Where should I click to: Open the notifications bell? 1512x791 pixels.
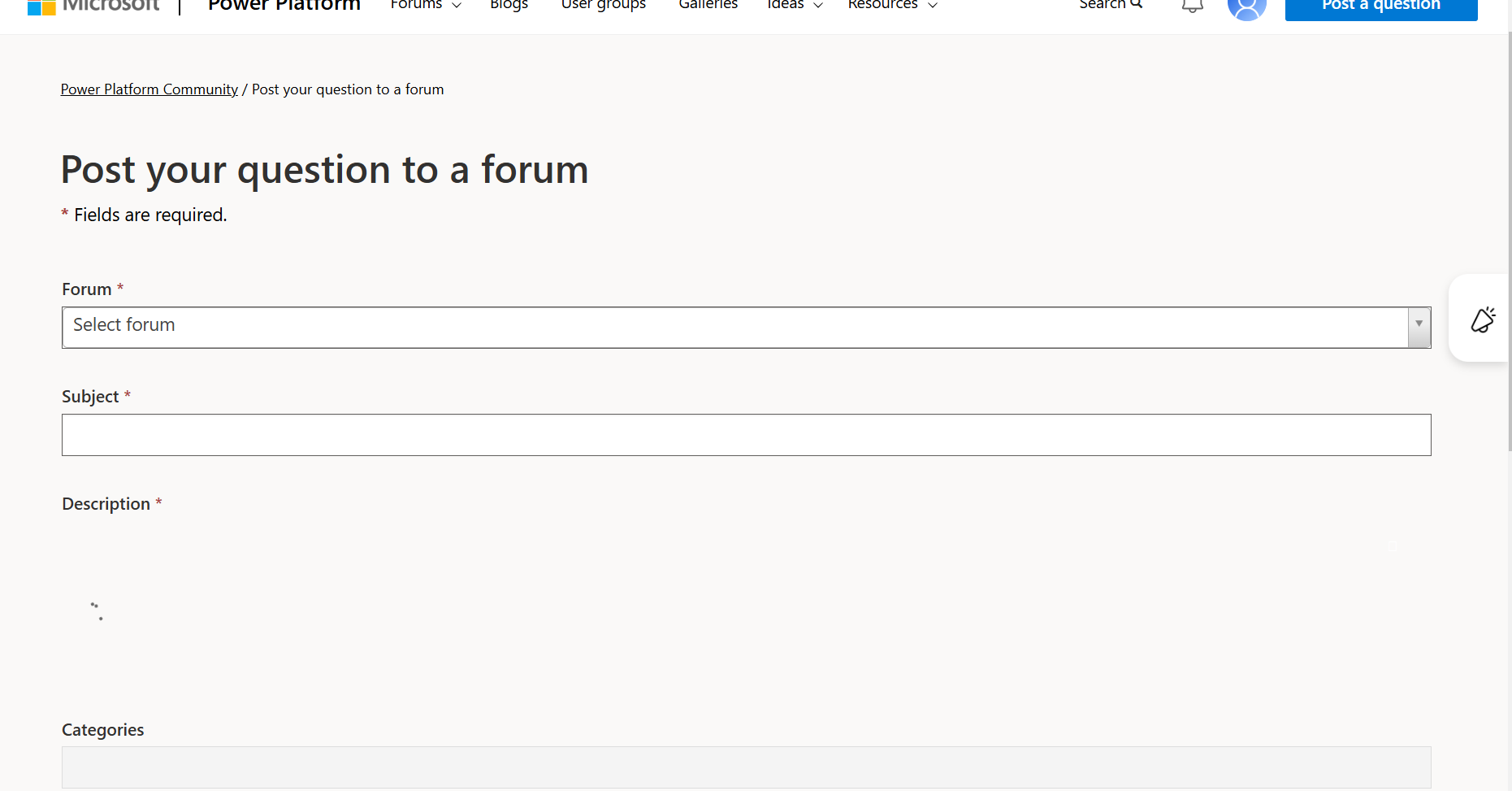(1192, 6)
